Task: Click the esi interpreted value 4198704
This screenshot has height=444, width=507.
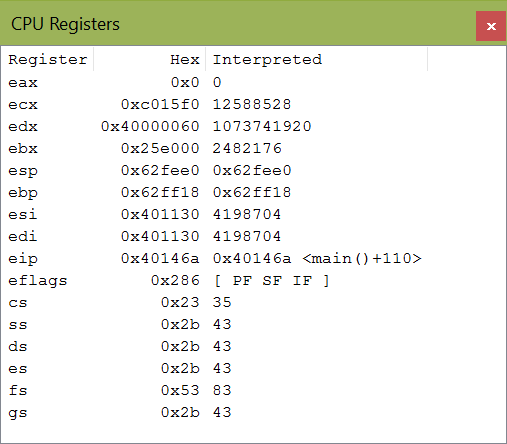Action: point(247,214)
